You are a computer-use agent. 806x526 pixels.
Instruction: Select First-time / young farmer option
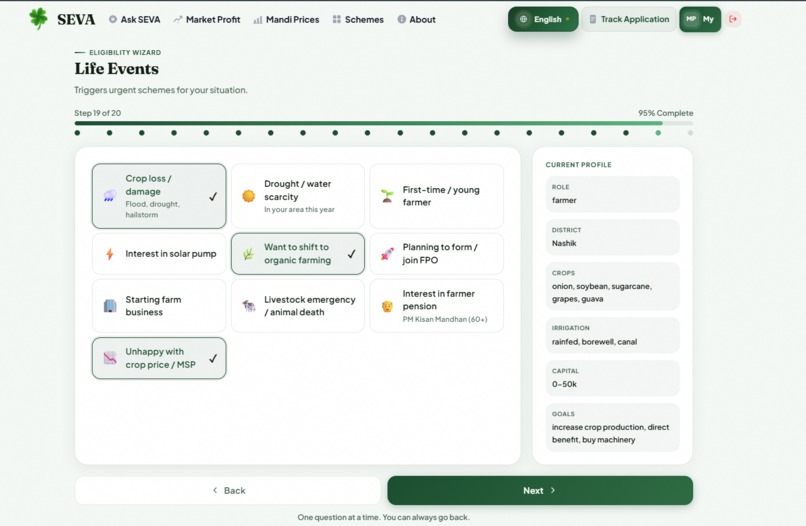pyautogui.click(x=436, y=196)
